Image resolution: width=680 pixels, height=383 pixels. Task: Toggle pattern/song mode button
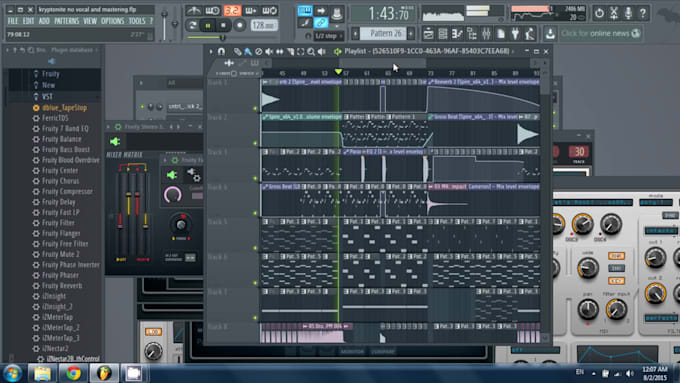coord(192,26)
